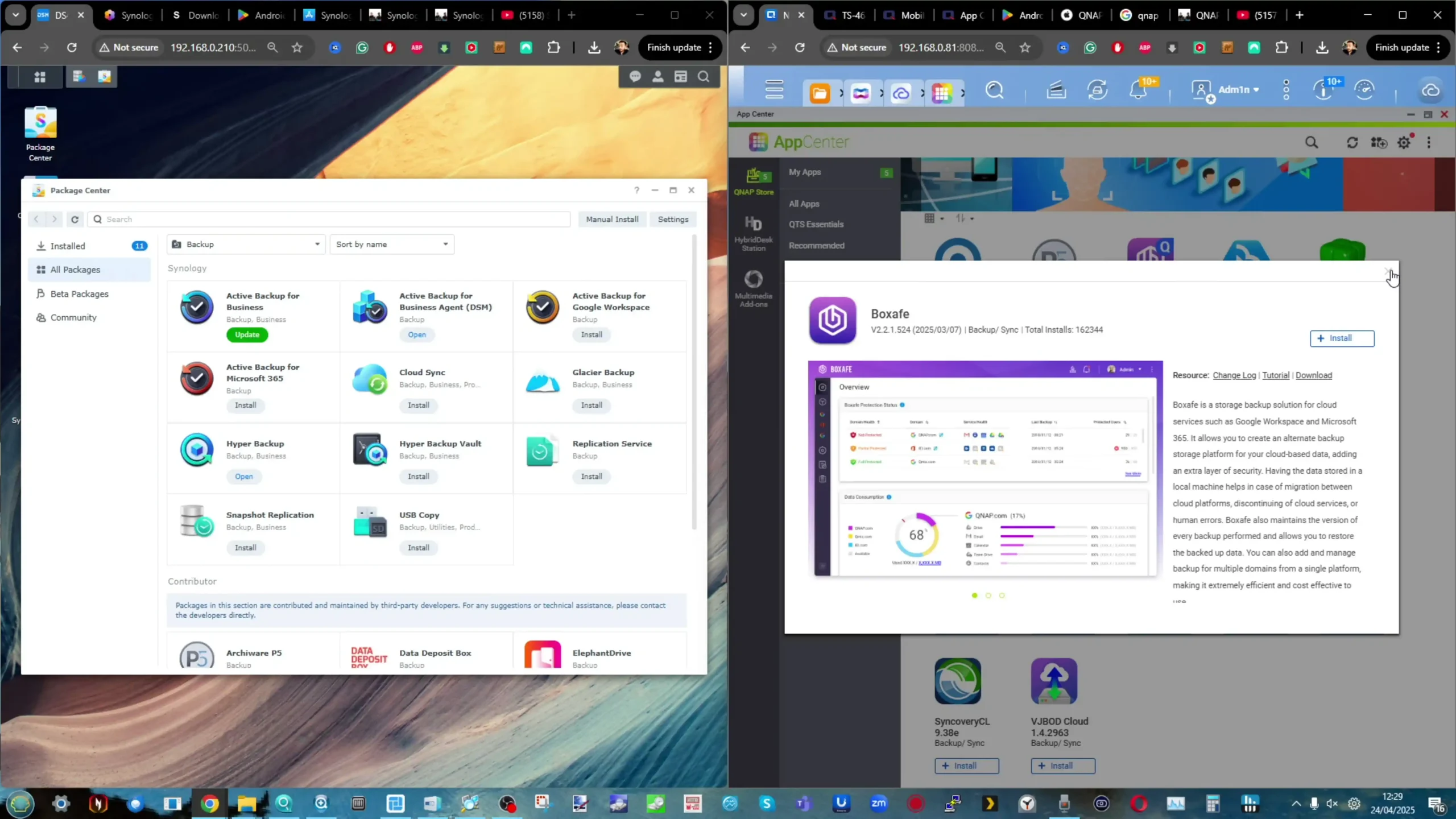The height and width of the screenshot is (819, 1456).
Task: Open Boxafe Tutorial link
Action: (1276, 375)
